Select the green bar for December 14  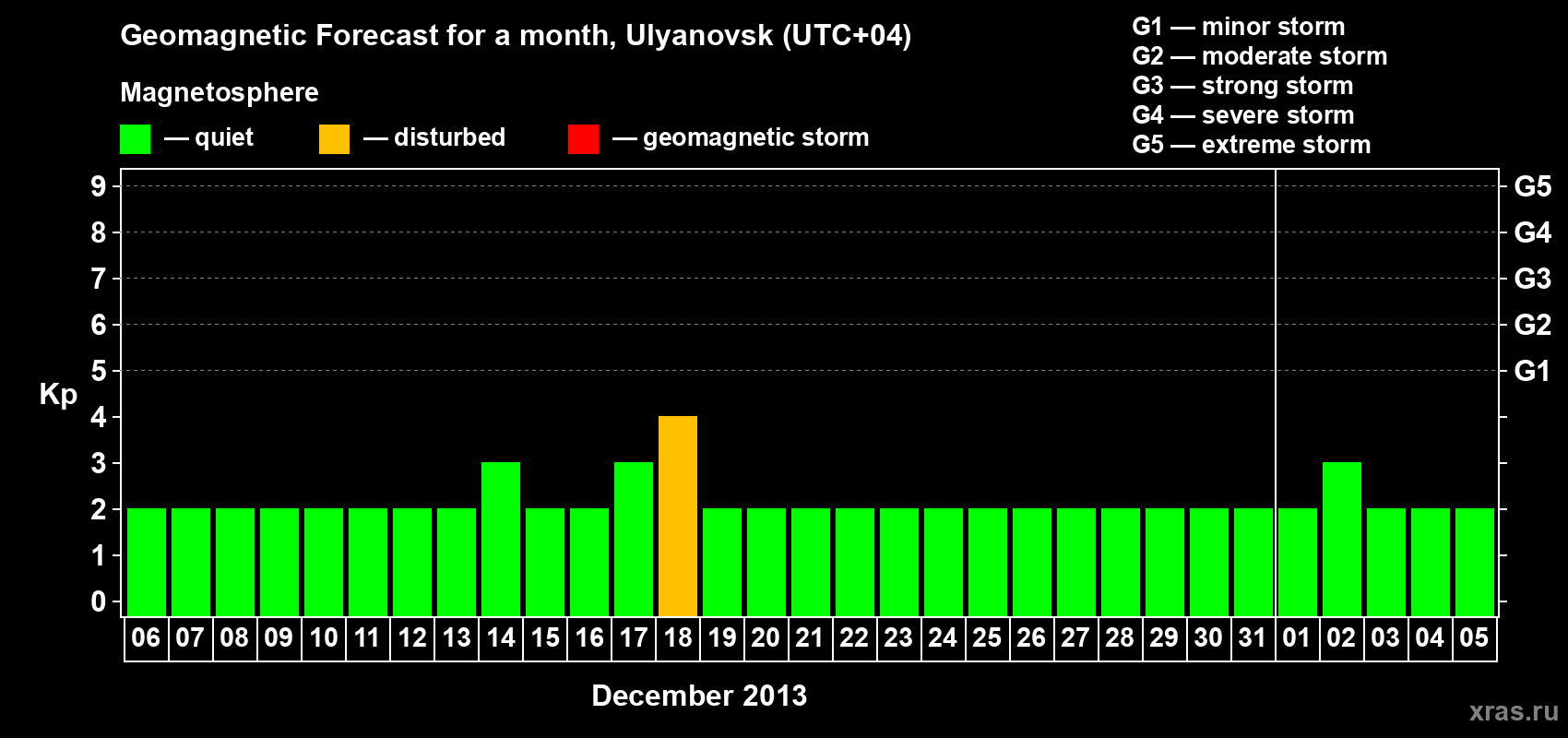(501, 540)
